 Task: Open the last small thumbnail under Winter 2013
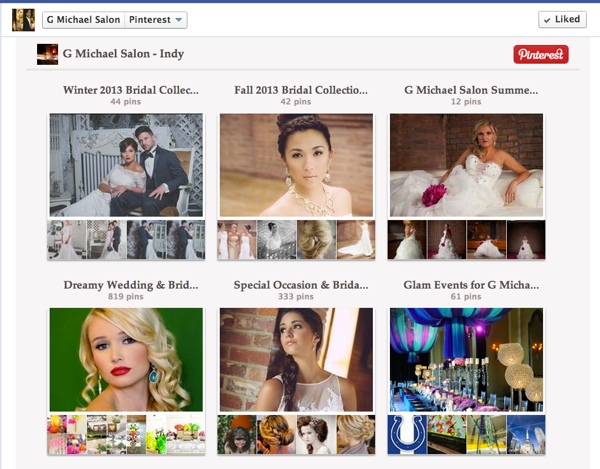tap(186, 240)
